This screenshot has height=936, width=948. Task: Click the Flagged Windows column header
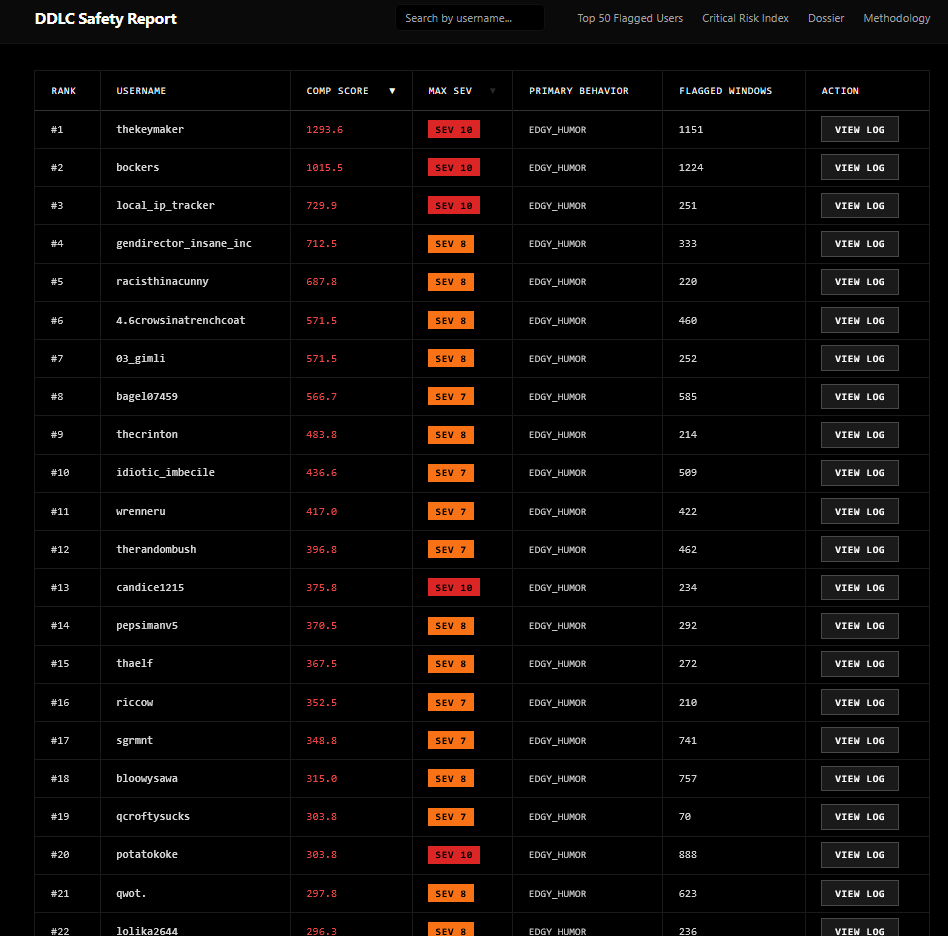(725, 91)
